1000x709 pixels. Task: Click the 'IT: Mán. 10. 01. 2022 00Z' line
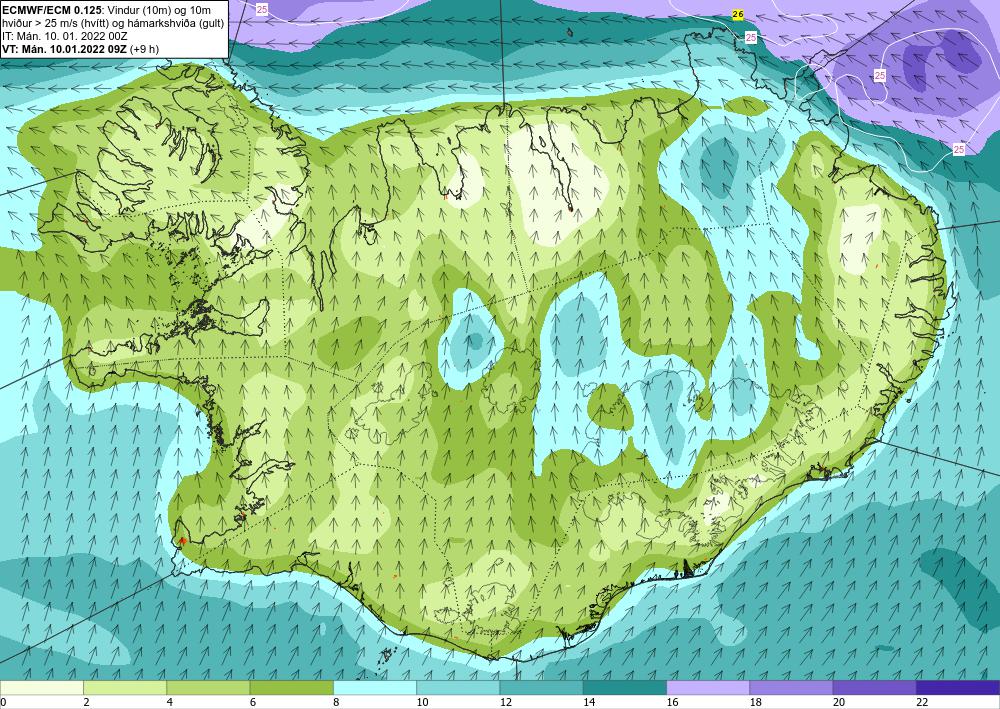64,36
